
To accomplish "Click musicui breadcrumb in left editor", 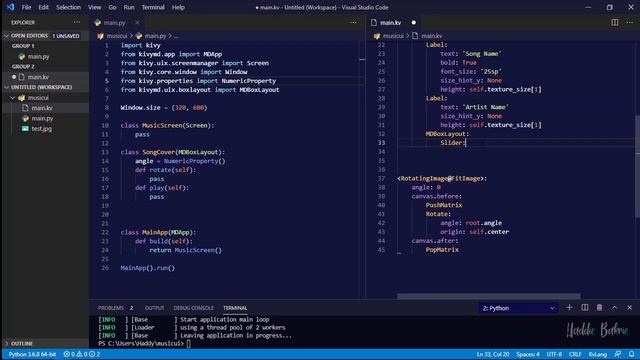I will pos(117,36).
